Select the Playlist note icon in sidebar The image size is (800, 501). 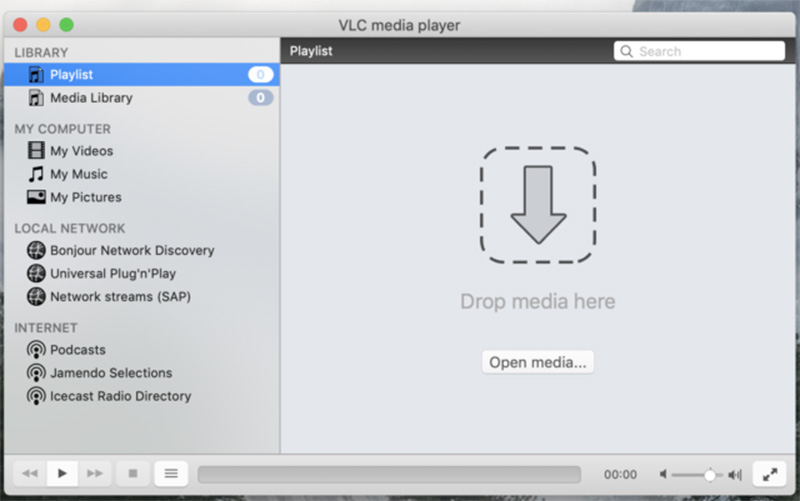[x=36, y=74]
